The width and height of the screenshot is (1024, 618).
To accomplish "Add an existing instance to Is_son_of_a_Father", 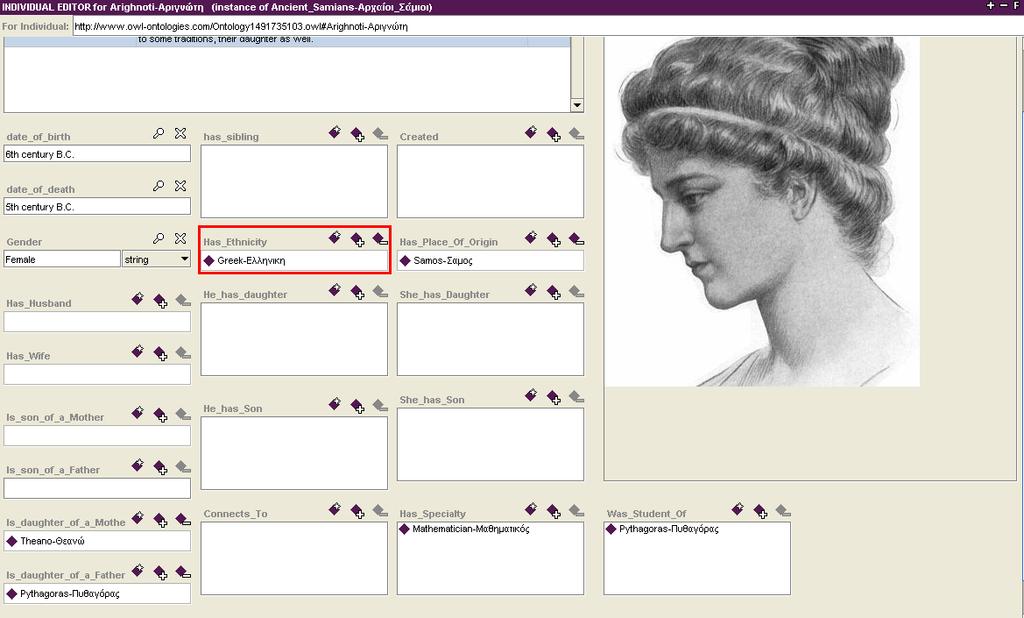I will click(161, 467).
